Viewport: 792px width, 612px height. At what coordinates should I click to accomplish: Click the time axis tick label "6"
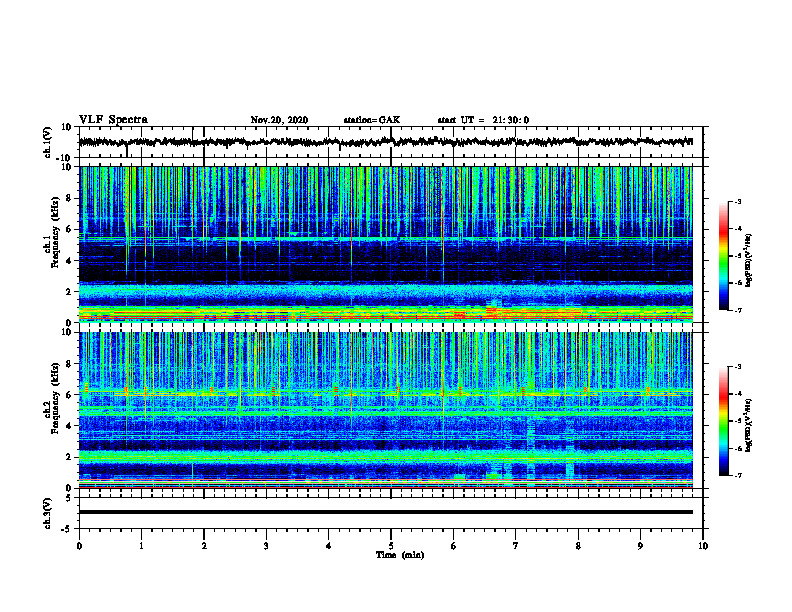click(x=454, y=546)
